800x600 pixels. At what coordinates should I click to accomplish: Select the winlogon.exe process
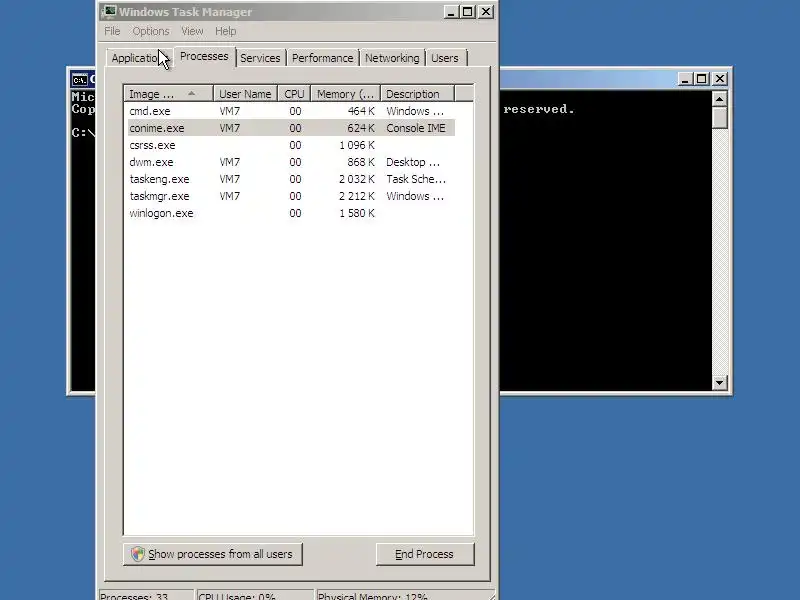(291, 213)
